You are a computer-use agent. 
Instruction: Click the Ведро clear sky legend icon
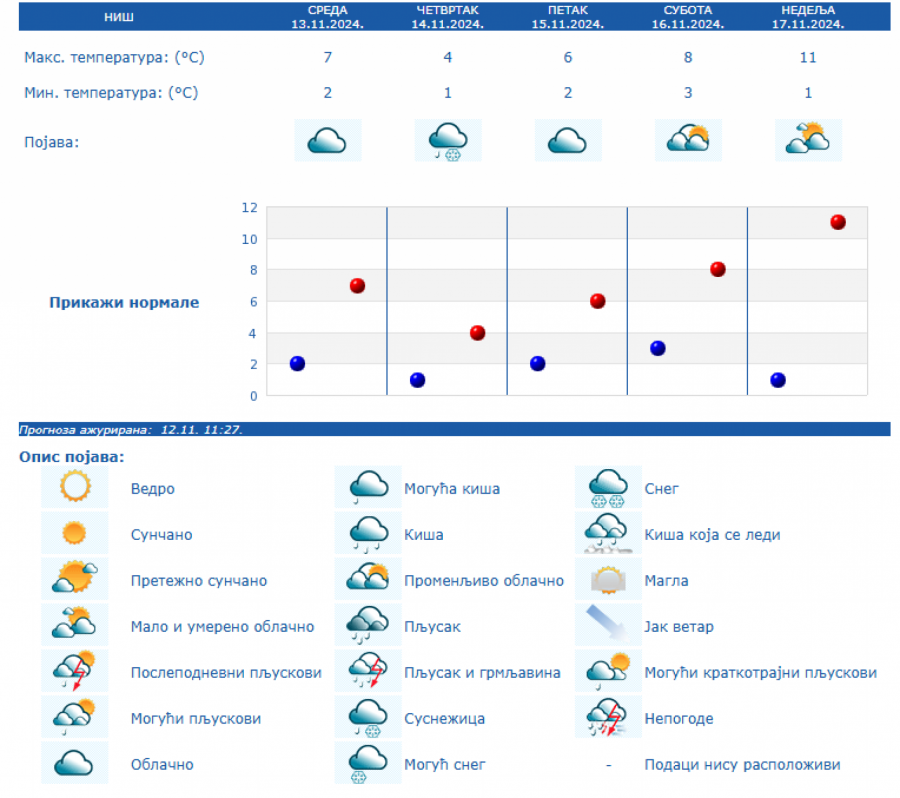[x=75, y=488]
